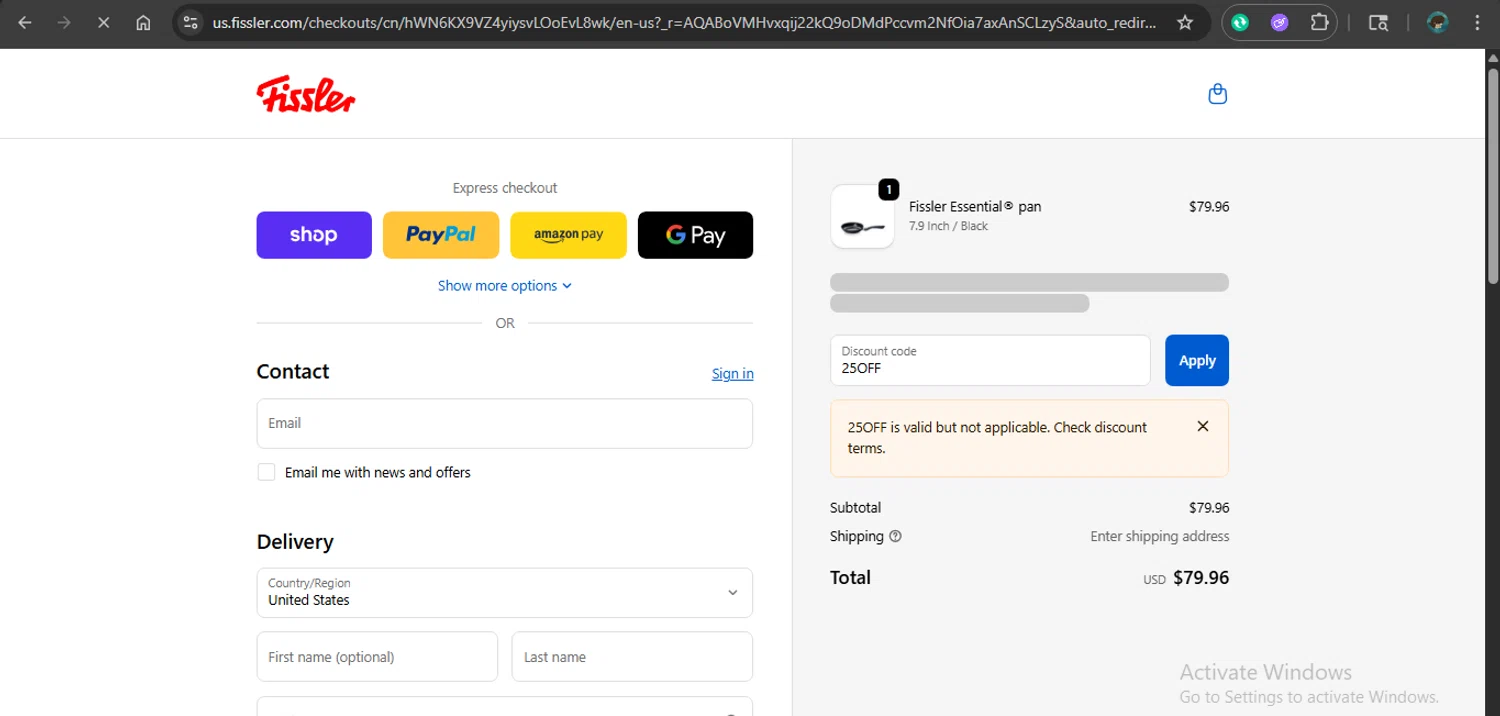Click the Fissler Essential® pan product name
Image resolution: width=1500 pixels, height=716 pixels.
(975, 206)
